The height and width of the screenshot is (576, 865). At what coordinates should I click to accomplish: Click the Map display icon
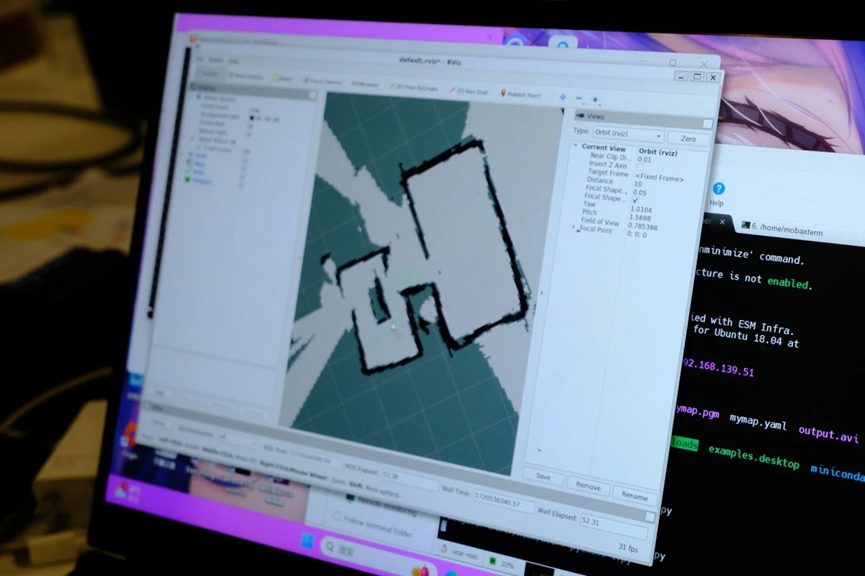point(190,163)
